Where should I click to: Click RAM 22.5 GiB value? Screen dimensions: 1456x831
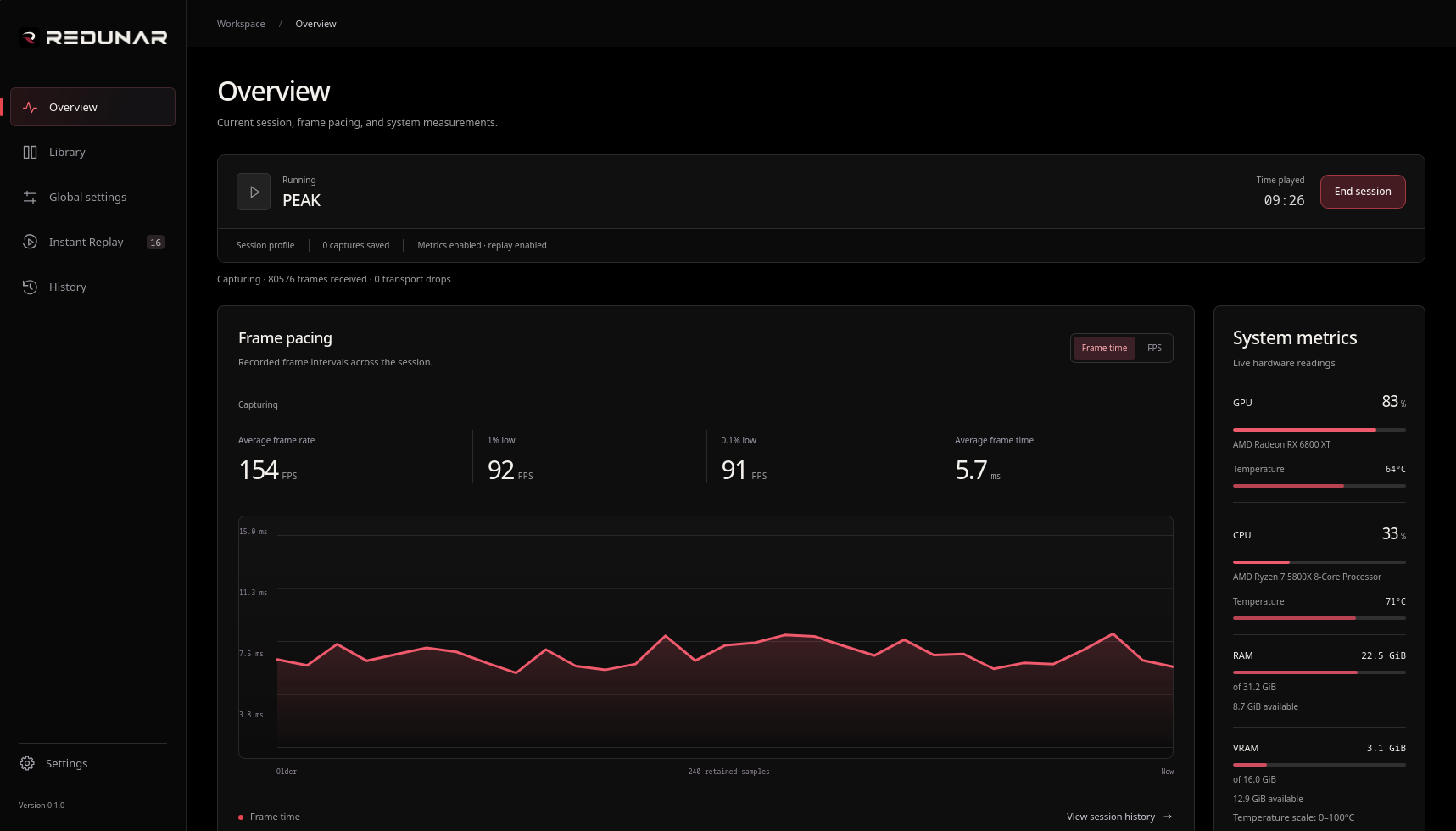point(1383,656)
